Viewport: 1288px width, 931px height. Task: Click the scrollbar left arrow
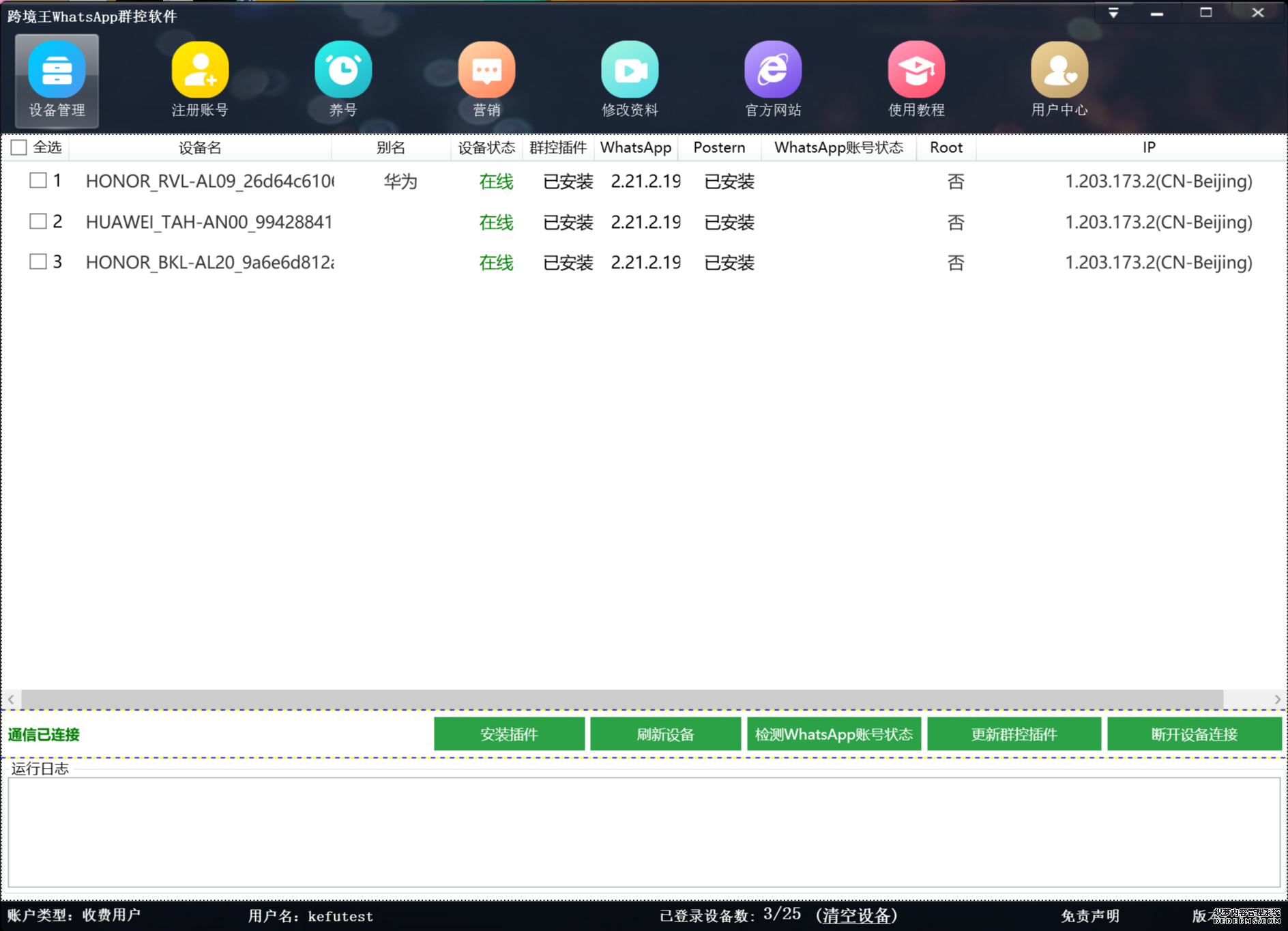[11, 700]
